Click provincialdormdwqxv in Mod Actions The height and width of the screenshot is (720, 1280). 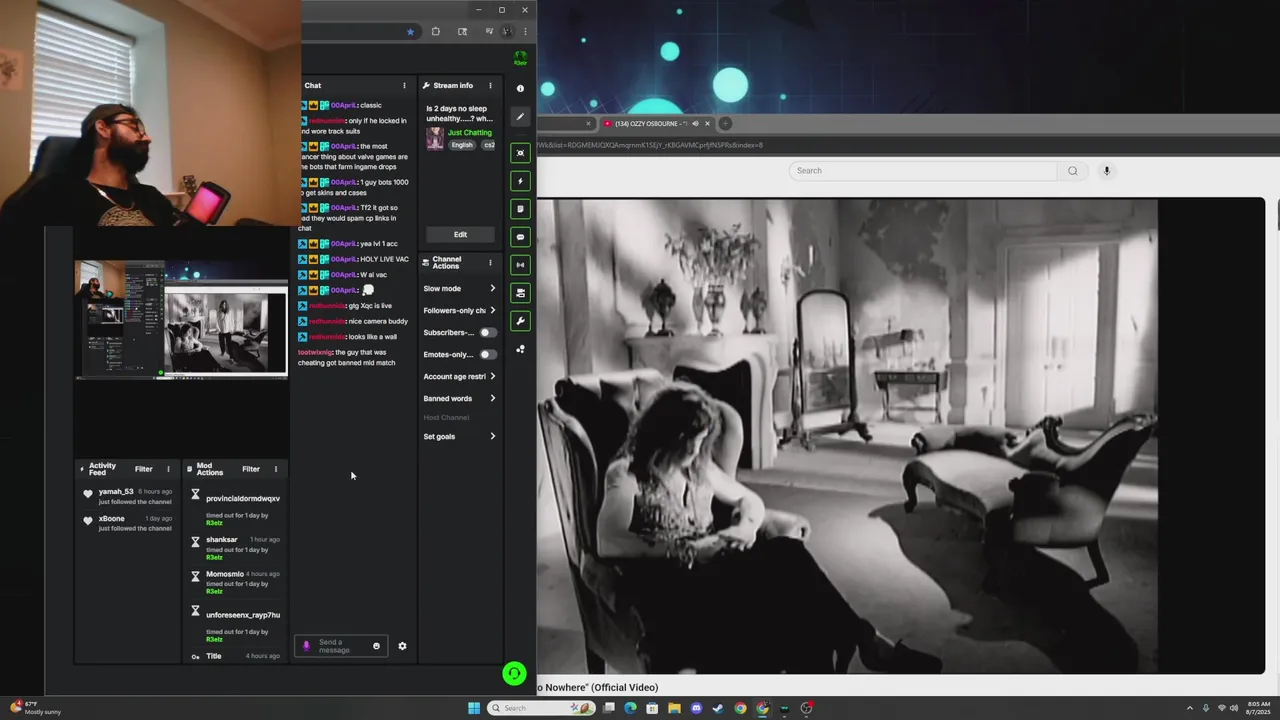[x=243, y=498]
